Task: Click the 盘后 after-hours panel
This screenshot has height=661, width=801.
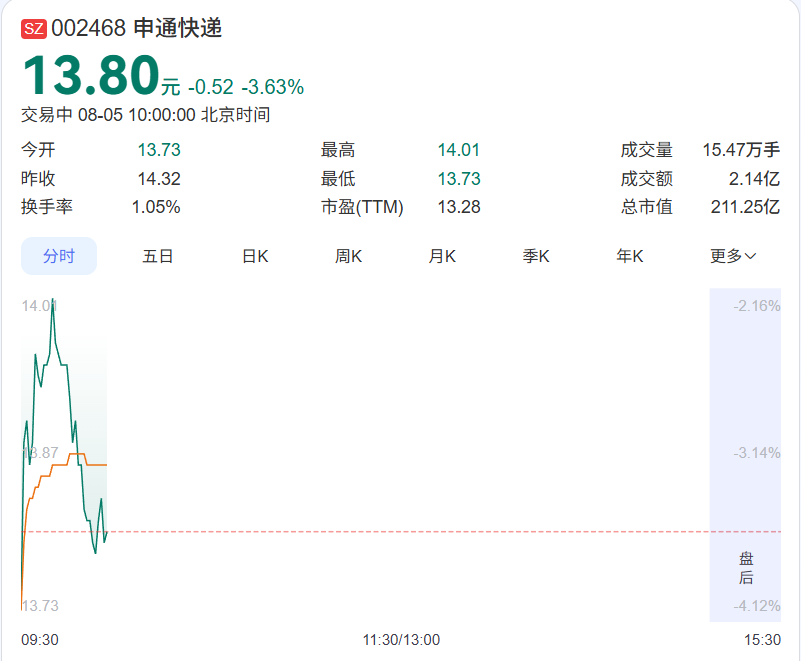Action: (x=745, y=455)
